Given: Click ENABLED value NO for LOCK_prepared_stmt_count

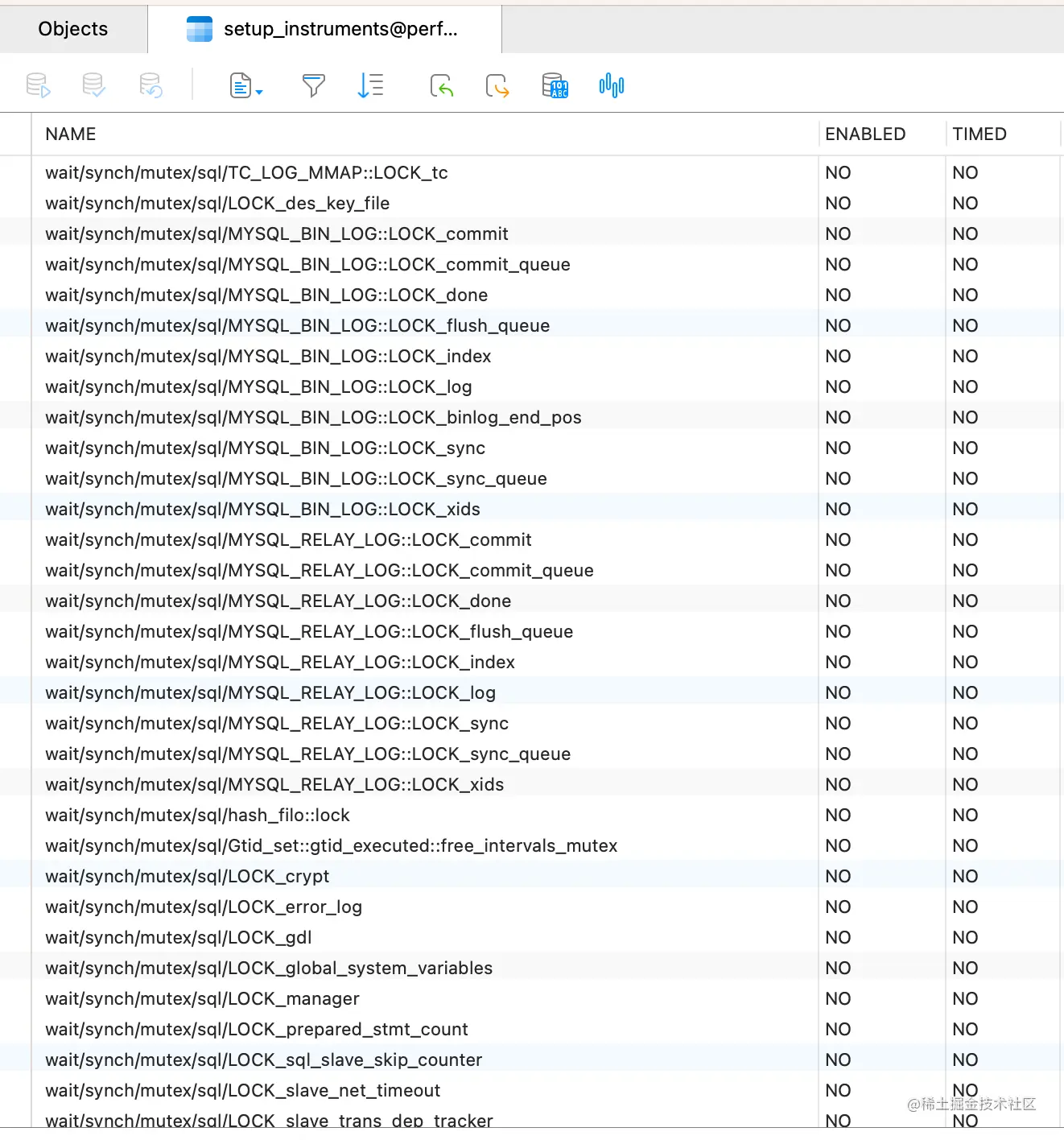Looking at the screenshot, I should coord(838,1029).
